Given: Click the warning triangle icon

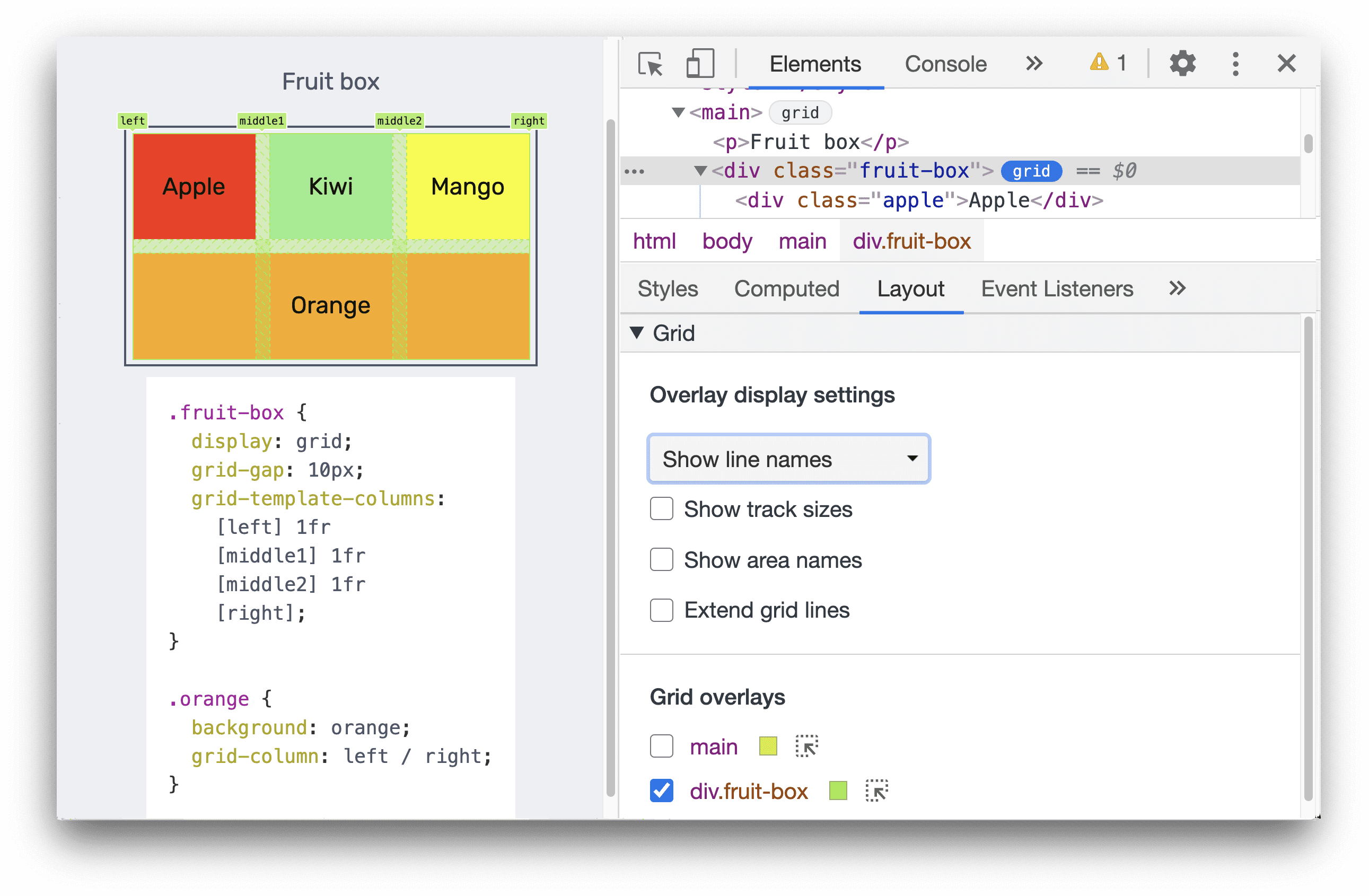Looking at the screenshot, I should [x=1099, y=62].
